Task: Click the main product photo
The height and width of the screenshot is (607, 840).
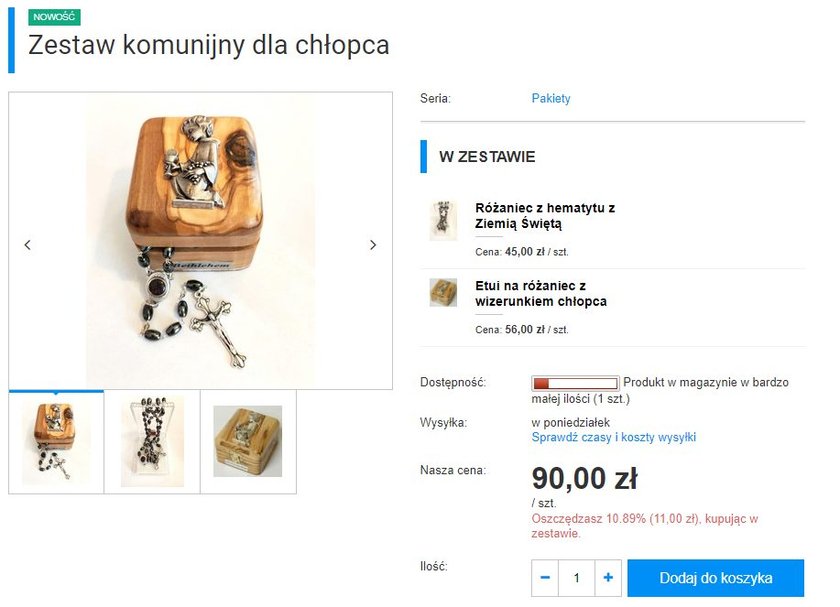Action: [x=200, y=241]
